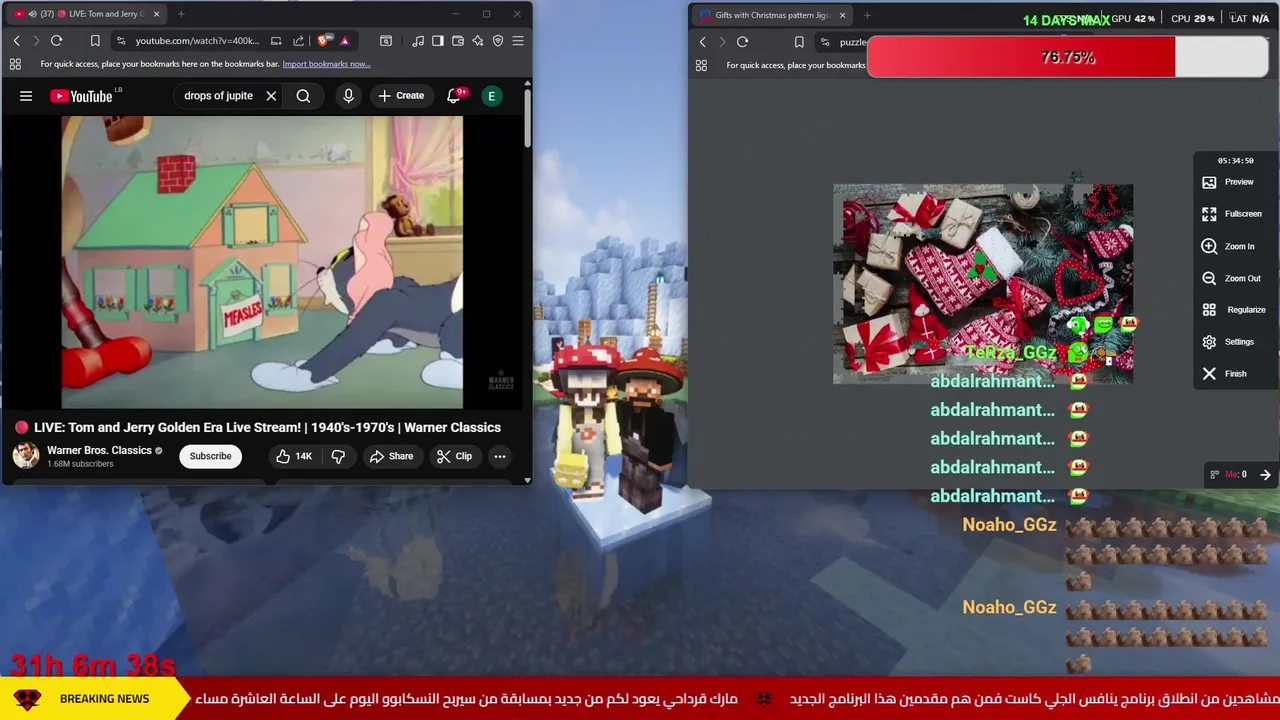Bookmark the puzzle page
The image size is (1280, 720).
[799, 42]
